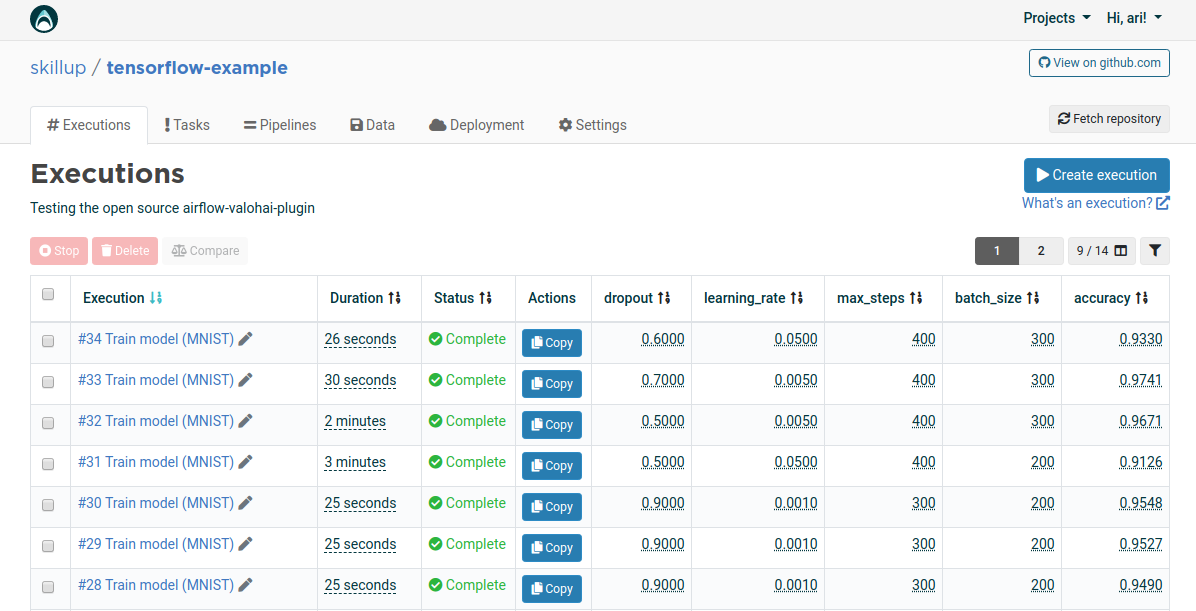Screen dimensions: 1196x611
Task: Sort by batch_size column arrows
Action: pyautogui.click(x=1033, y=298)
